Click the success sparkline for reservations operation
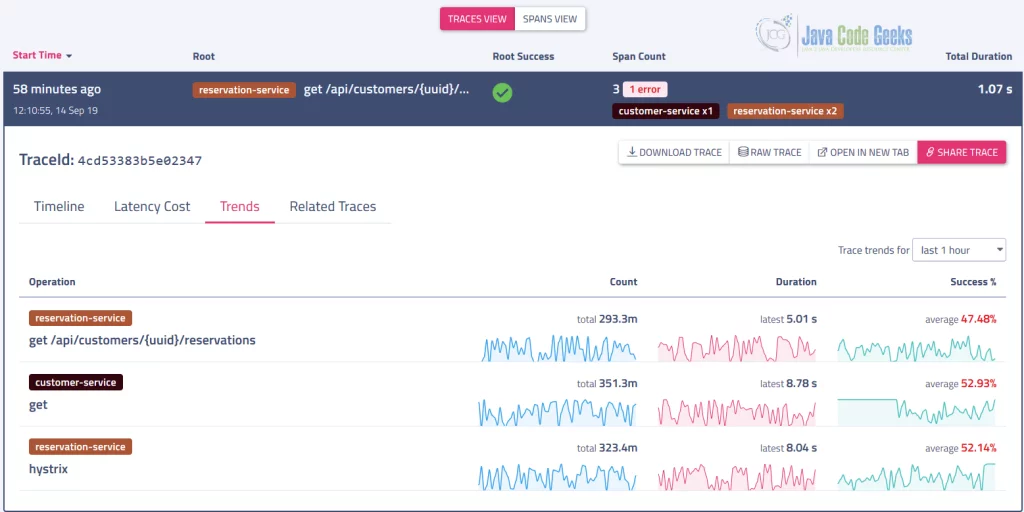The height and width of the screenshot is (512, 1024). 917,348
